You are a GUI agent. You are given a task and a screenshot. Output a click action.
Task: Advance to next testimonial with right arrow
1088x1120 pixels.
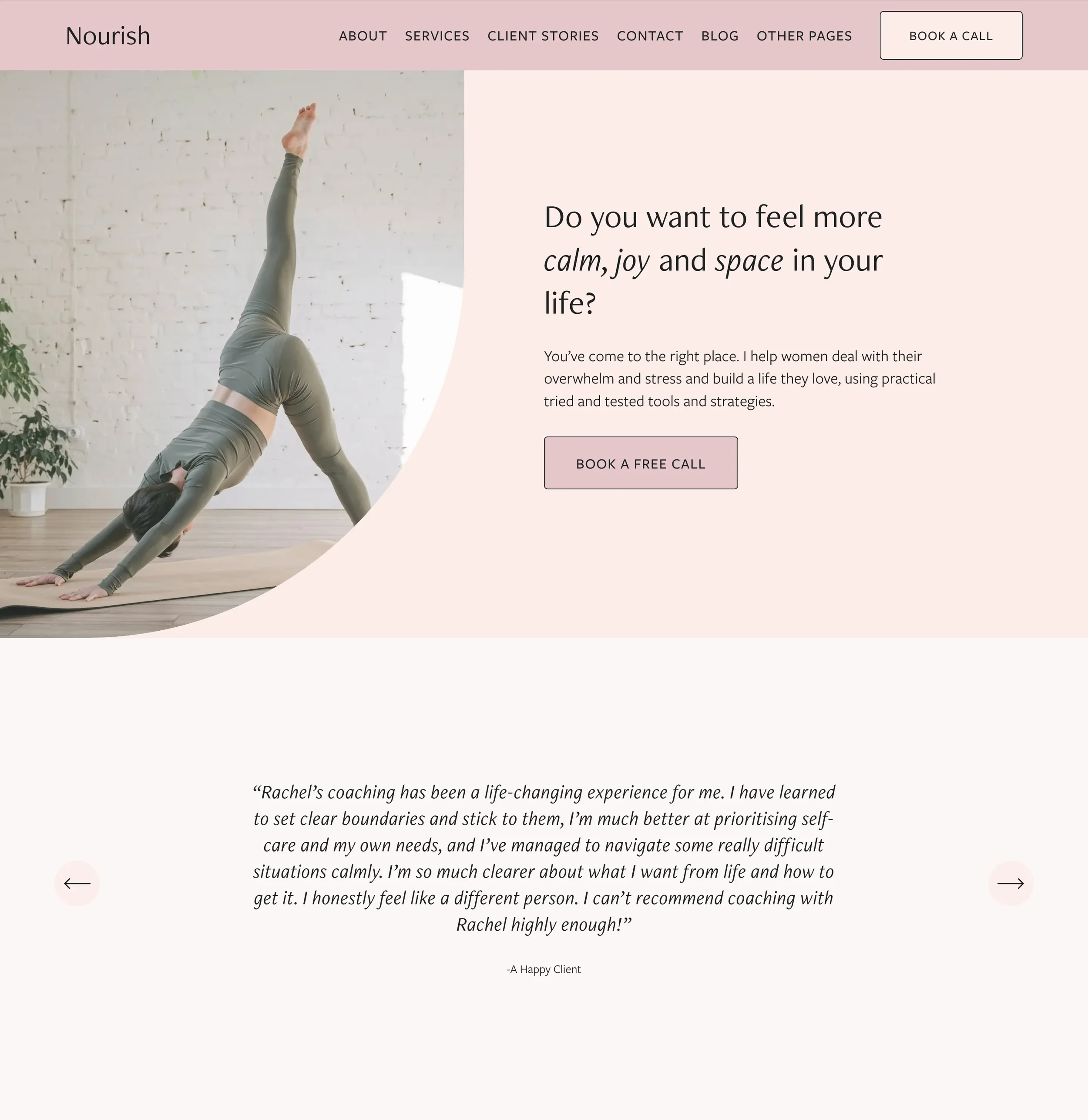click(1010, 884)
